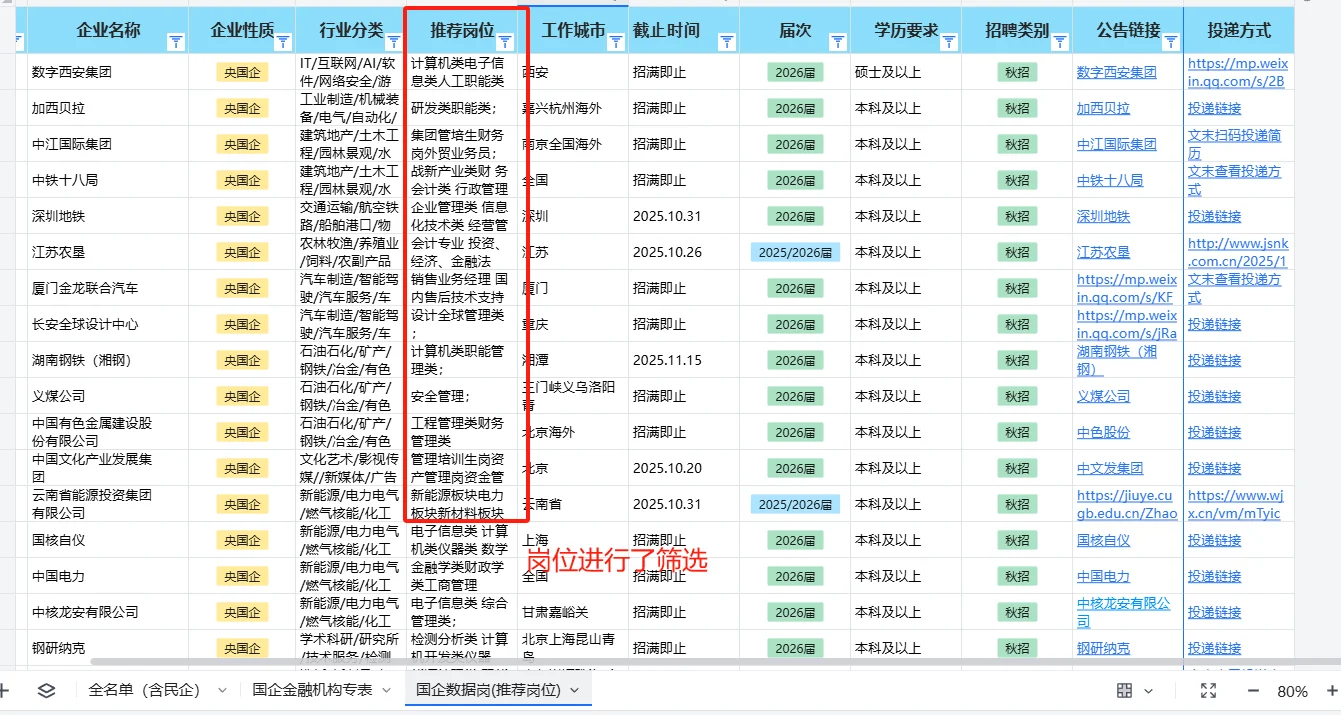Screen dimensions: 1341x715
Task: Select 国企数据岗(推荐岗位) sheet tab
Action: point(488,690)
